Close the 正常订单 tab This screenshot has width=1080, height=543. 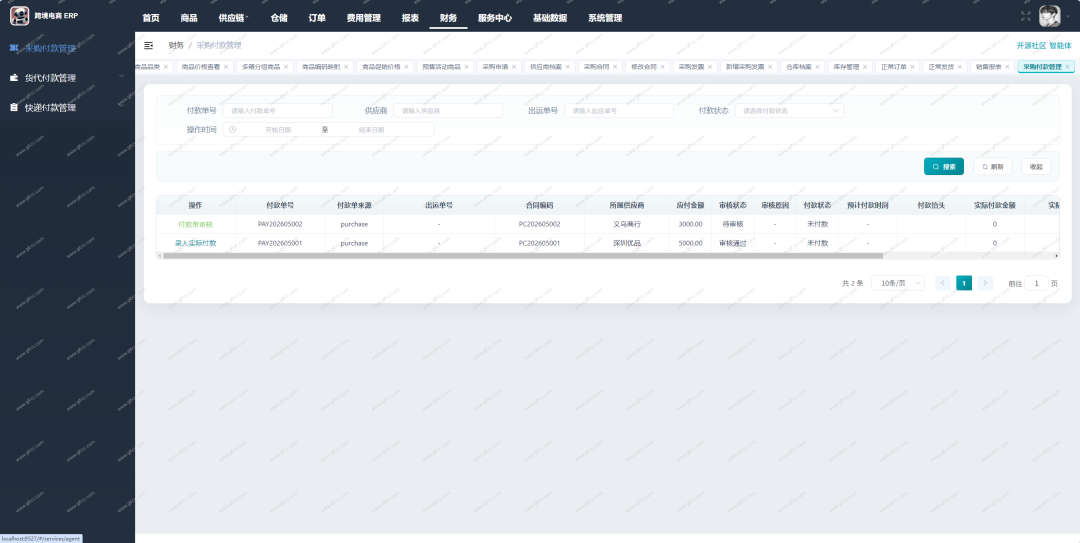pos(913,67)
